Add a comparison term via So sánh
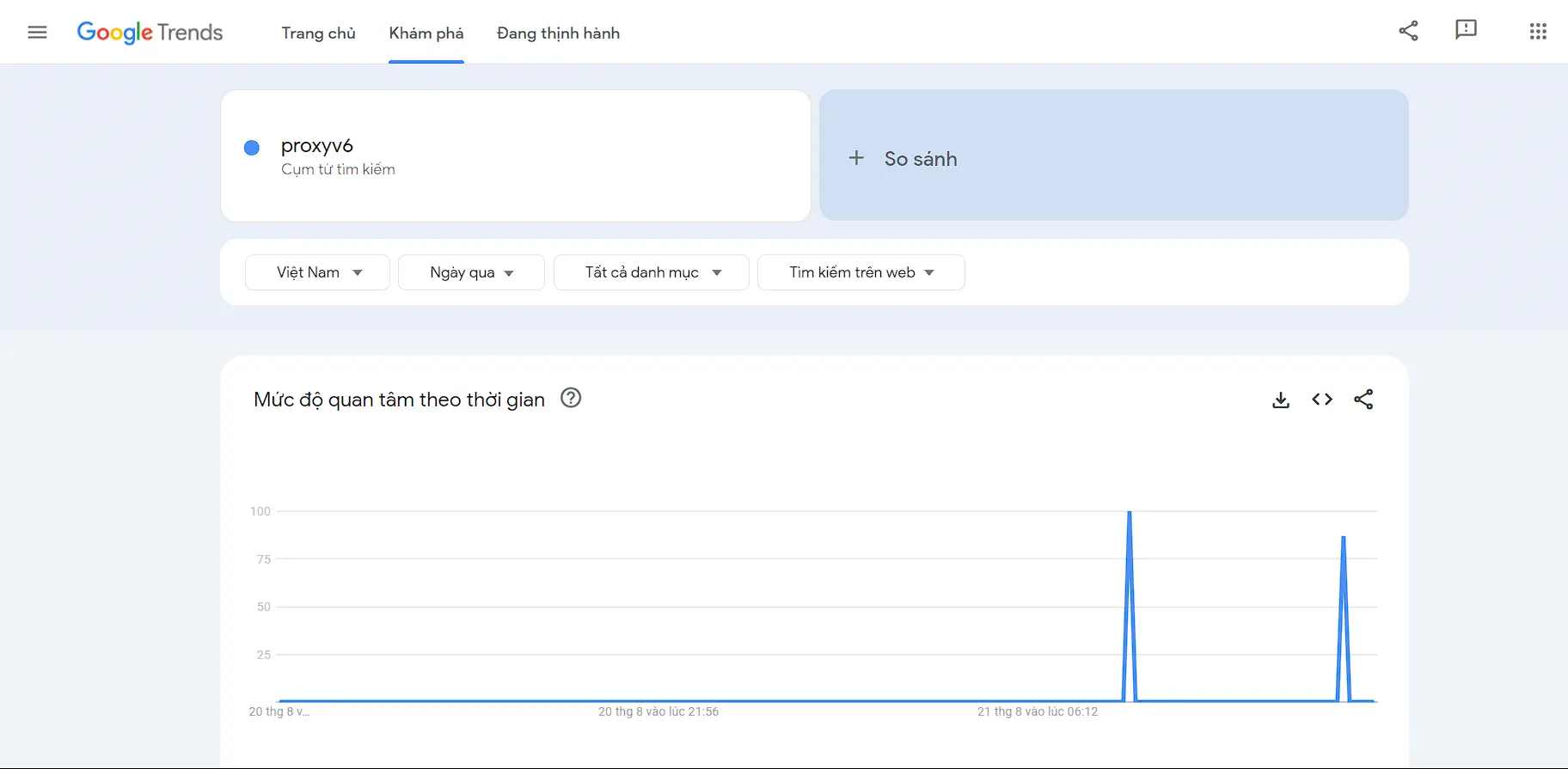The image size is (1568, 769). (x=1113, y=156)
